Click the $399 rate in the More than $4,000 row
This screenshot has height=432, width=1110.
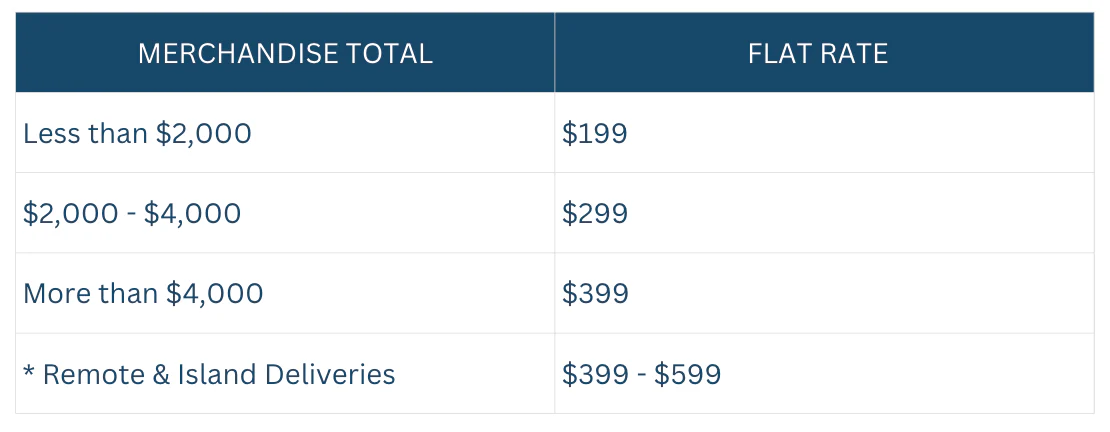595,293
